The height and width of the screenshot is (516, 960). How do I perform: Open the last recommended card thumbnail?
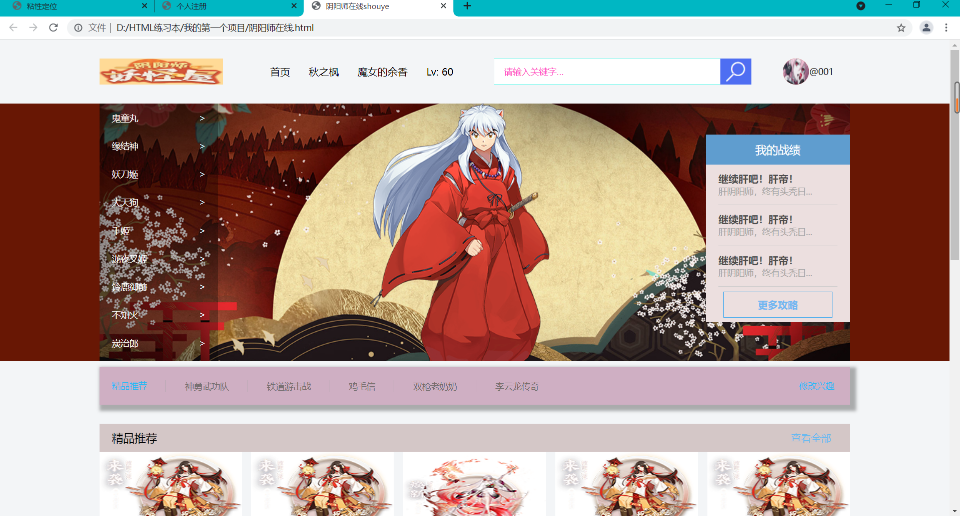(778, 484)
